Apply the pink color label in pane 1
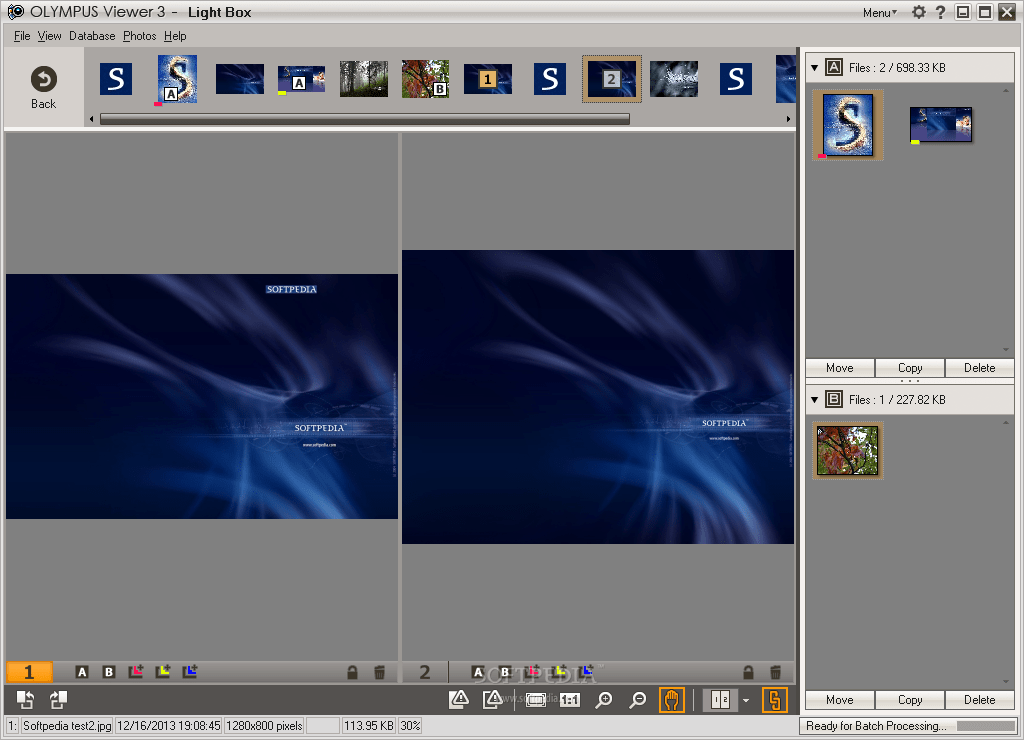 (x=136, y=672)
